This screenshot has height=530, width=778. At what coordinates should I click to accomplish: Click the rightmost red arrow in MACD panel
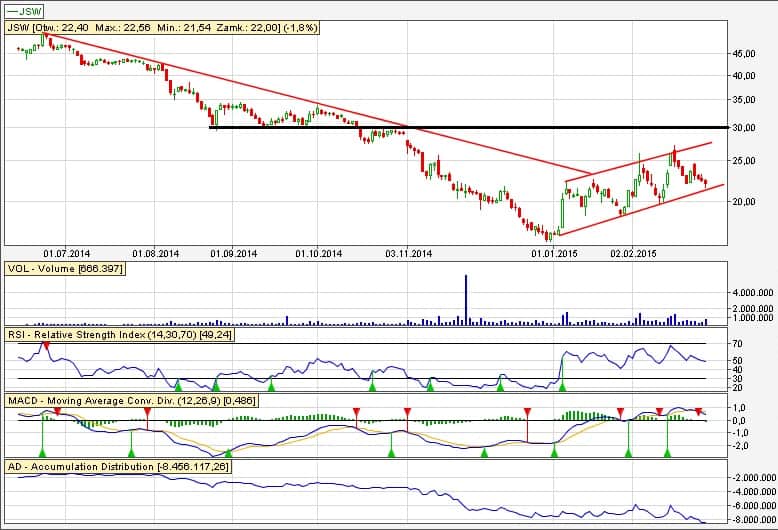[698, 411]
